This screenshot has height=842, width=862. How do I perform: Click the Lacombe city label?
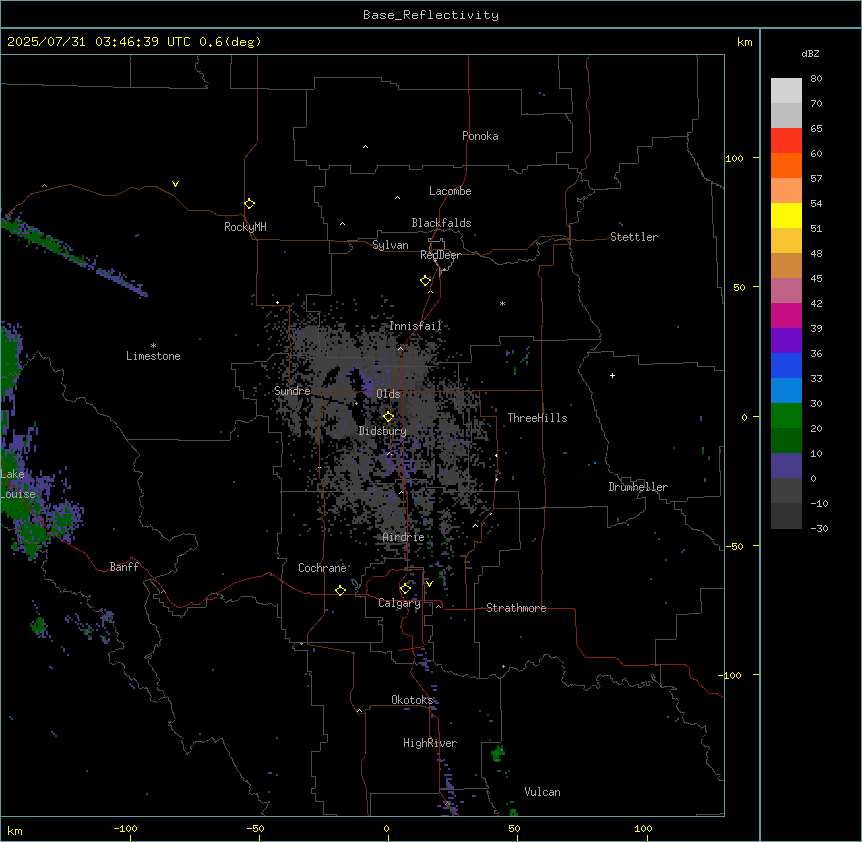click(450, 191)
